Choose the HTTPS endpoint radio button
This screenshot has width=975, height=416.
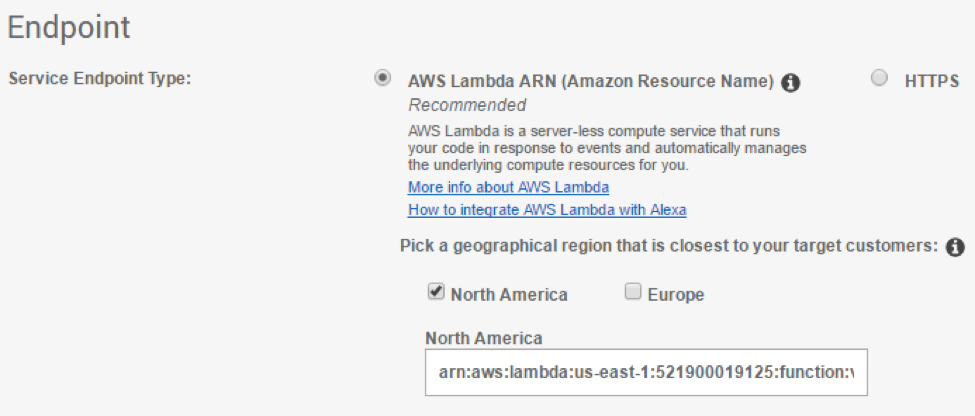click(880, 79)
